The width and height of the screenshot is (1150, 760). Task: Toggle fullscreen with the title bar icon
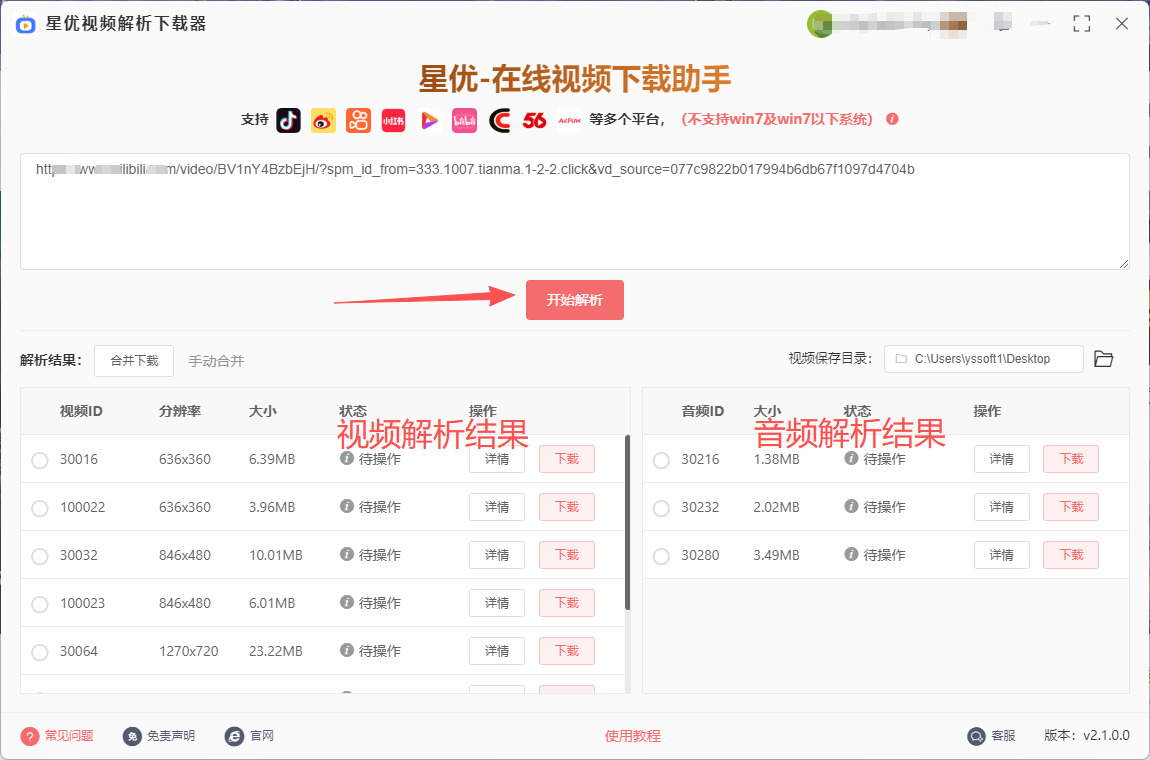[1082, 23]
